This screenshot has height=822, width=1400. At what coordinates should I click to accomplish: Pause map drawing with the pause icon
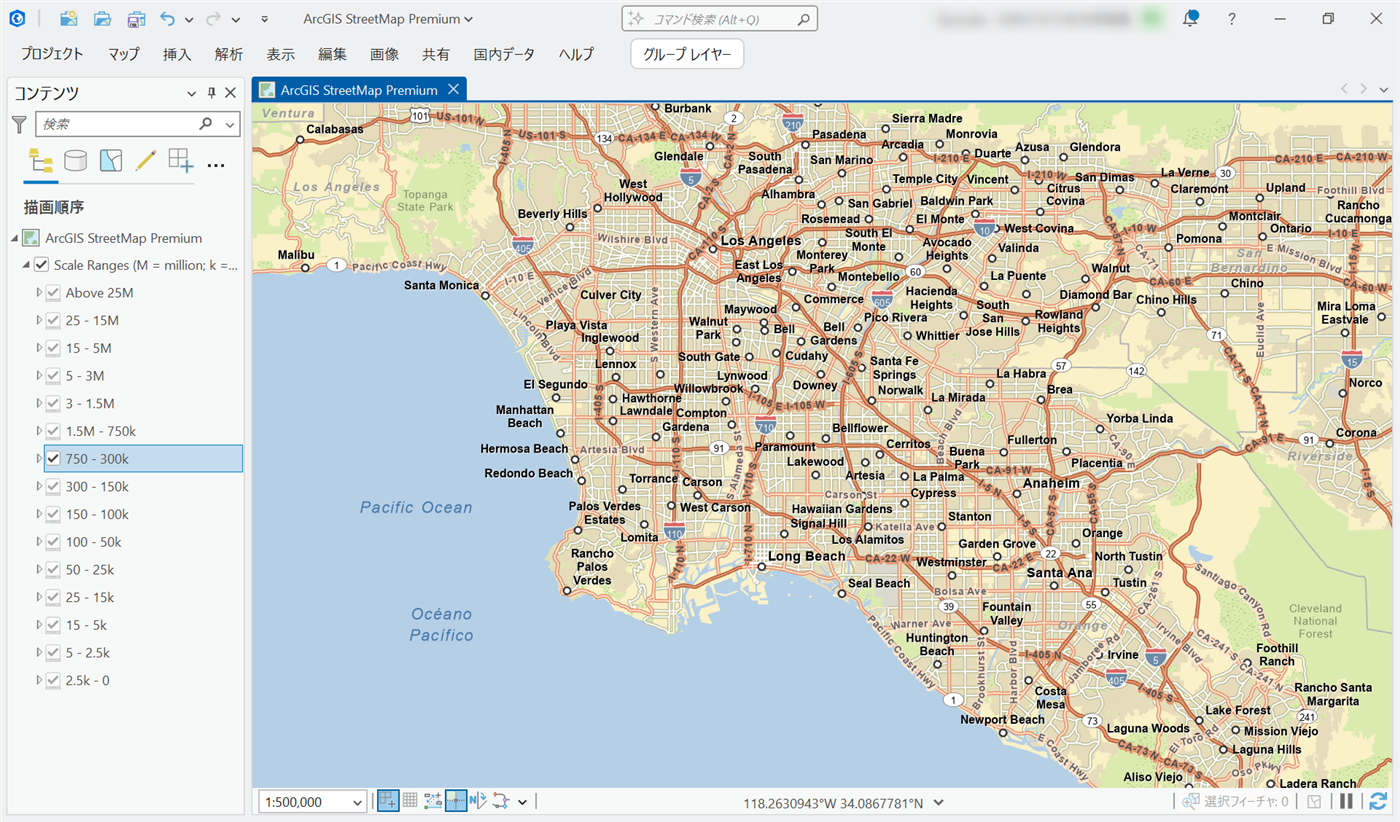point(1347,801)
